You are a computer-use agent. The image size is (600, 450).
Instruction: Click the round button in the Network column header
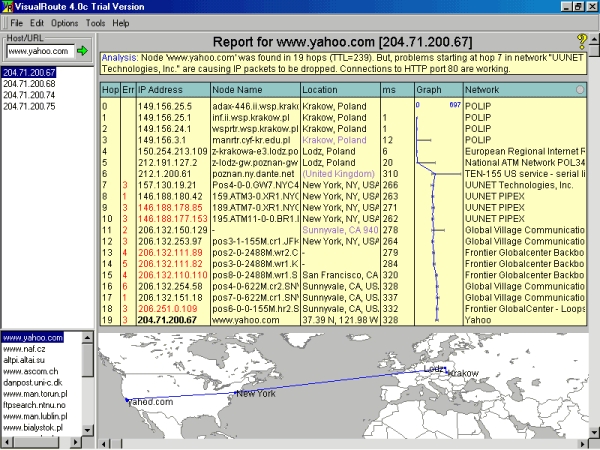click(x=580, y=90)
